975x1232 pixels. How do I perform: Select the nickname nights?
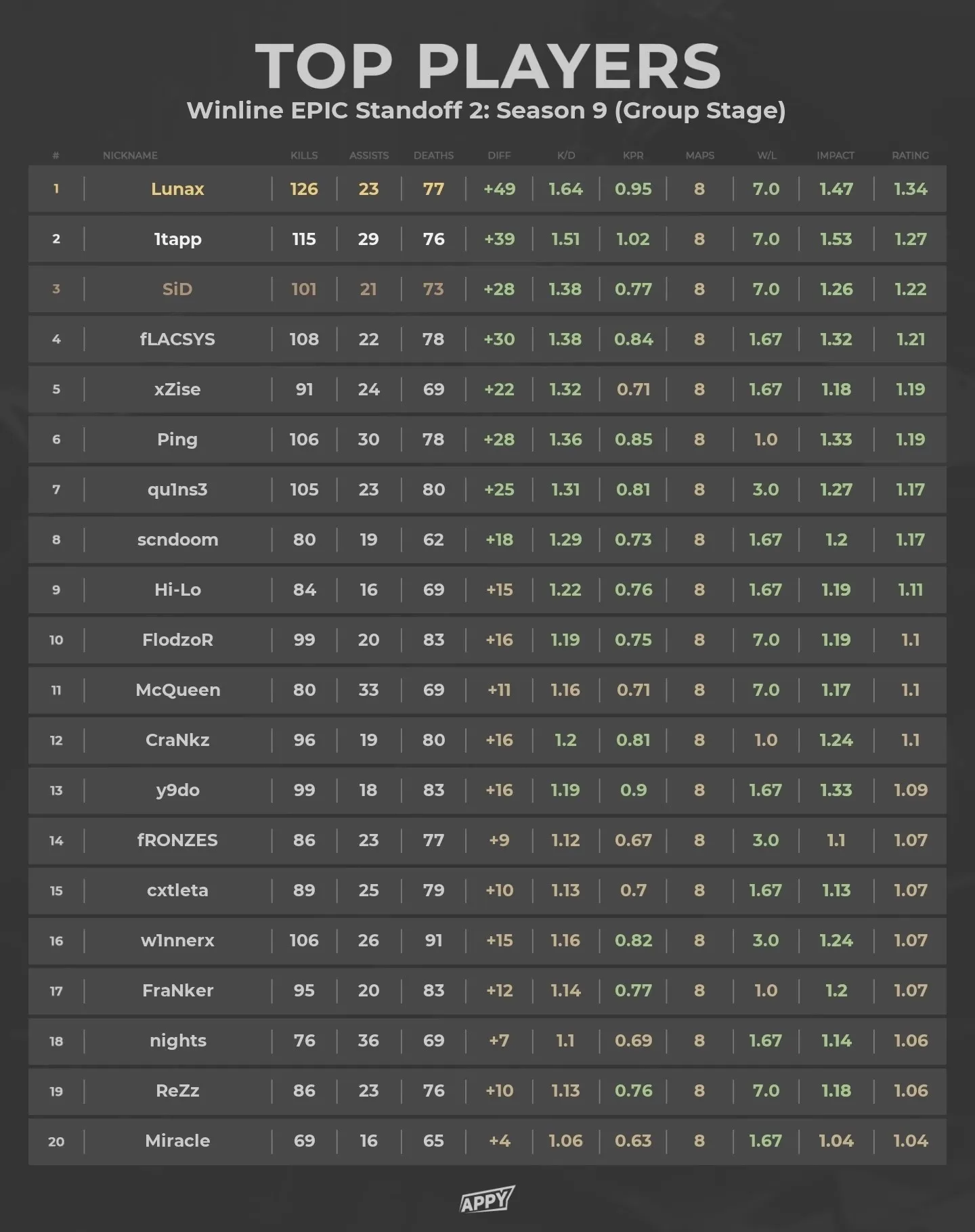(177, 1041)
